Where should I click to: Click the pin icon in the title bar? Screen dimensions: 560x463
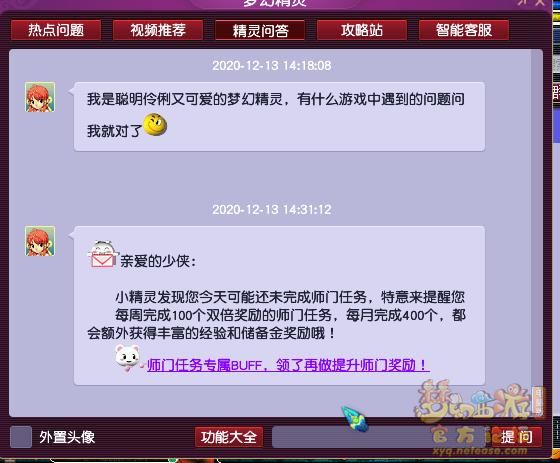[x=522, y=3]
